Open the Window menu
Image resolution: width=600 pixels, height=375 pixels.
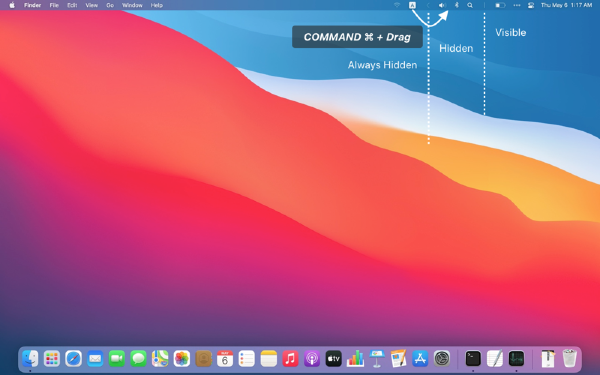pyautogui.click(x=132, y=5)
